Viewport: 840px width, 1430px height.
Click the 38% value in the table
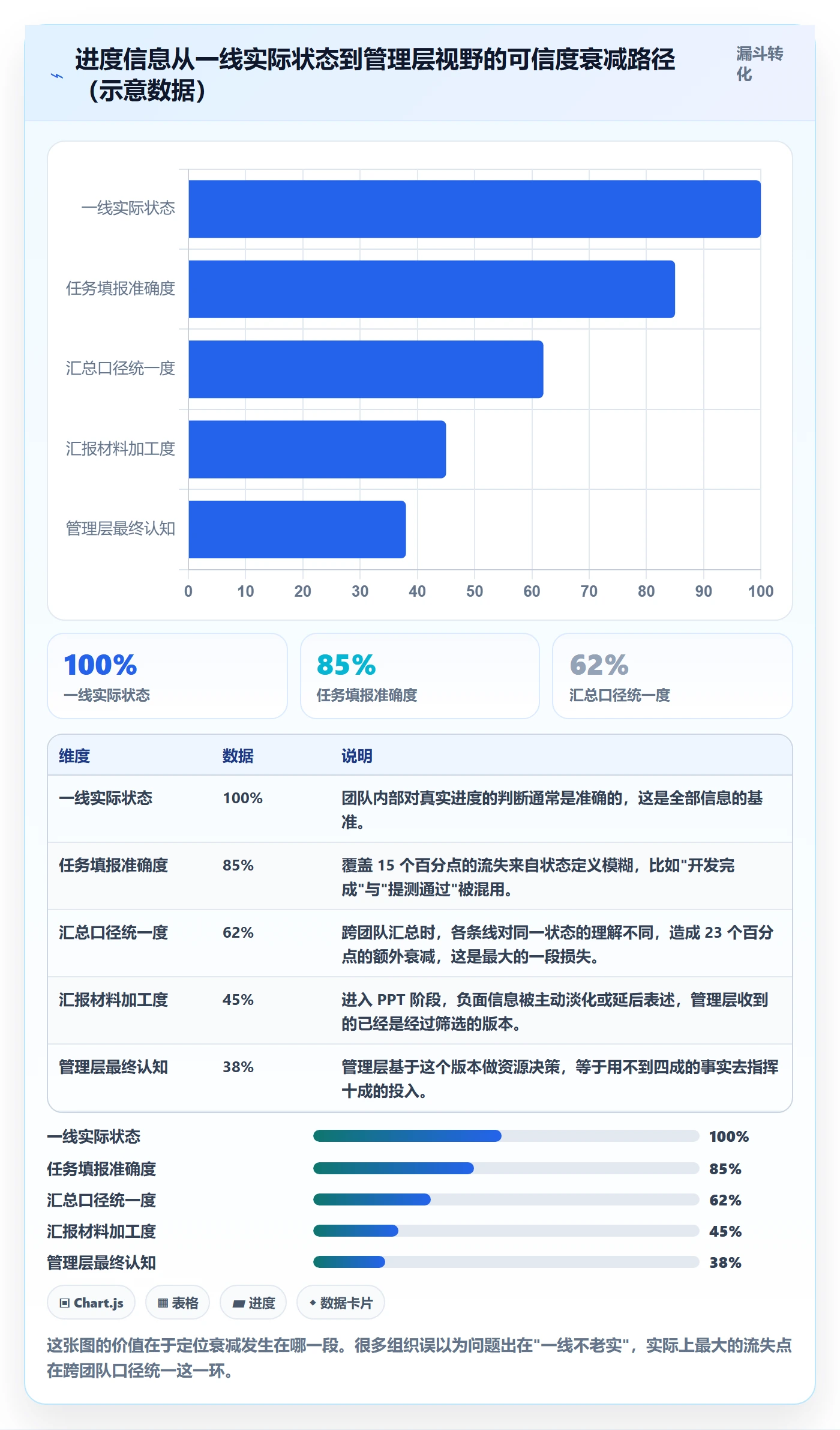(238, 1067)
